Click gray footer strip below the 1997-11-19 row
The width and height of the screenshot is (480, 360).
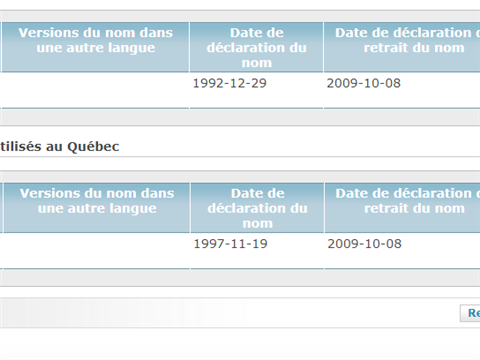point(240,278)
